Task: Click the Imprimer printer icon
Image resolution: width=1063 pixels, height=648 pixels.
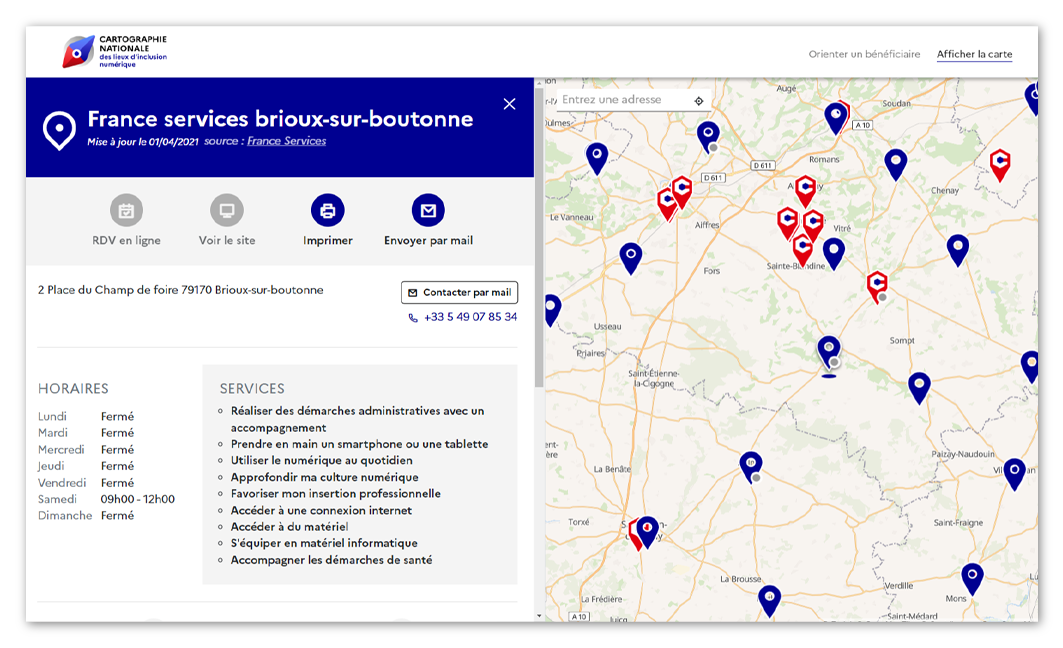Action: pyautogui.click(x=327, y=211)
